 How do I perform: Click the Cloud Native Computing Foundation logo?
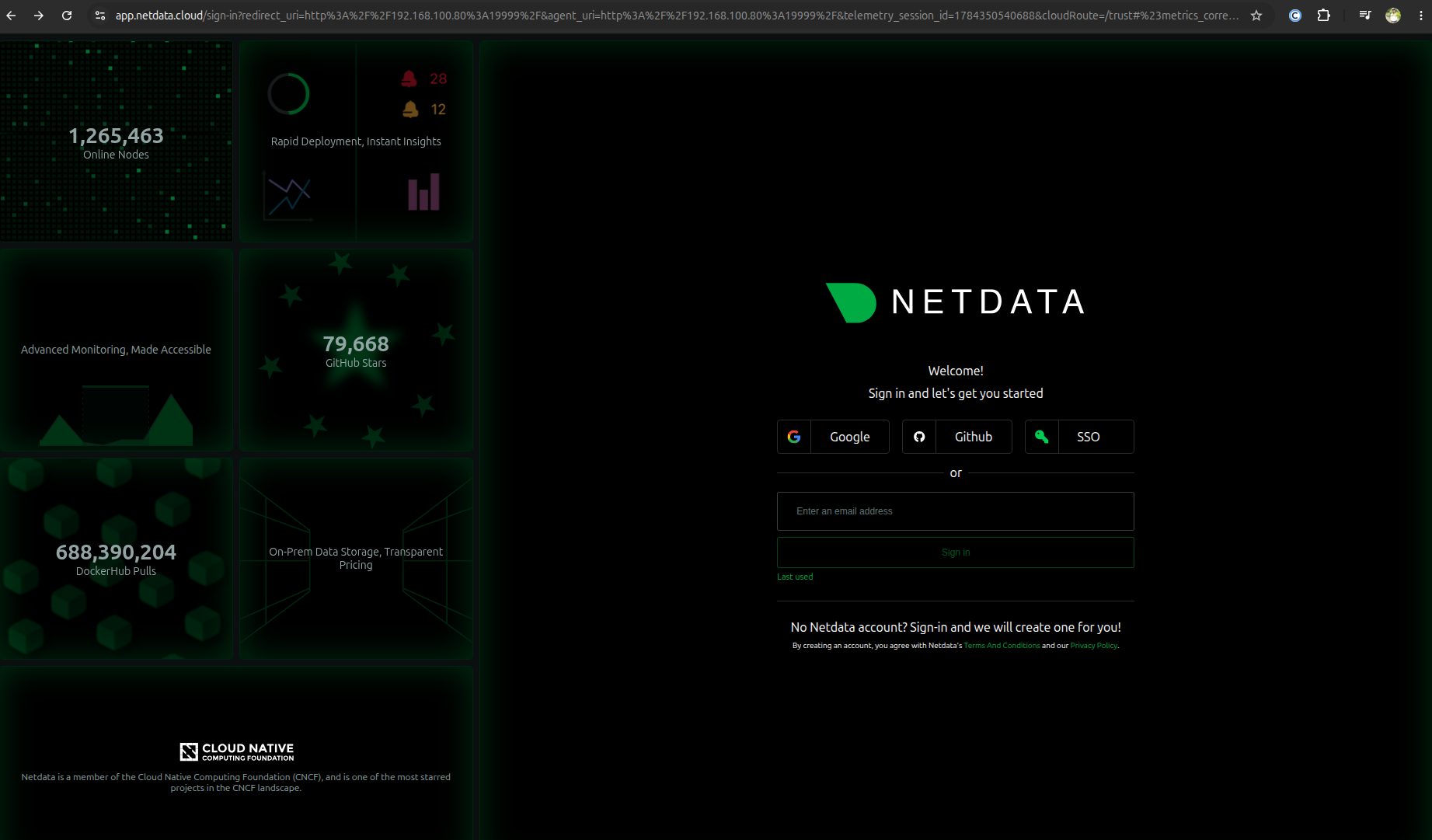click(236, 751)
